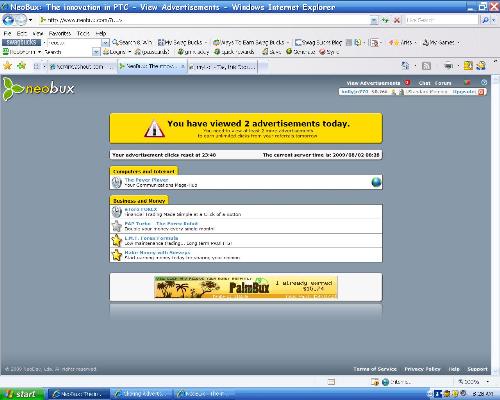Click the clock icon beside eToro FOREX ad
500x400 pixels.
(116, 212)
